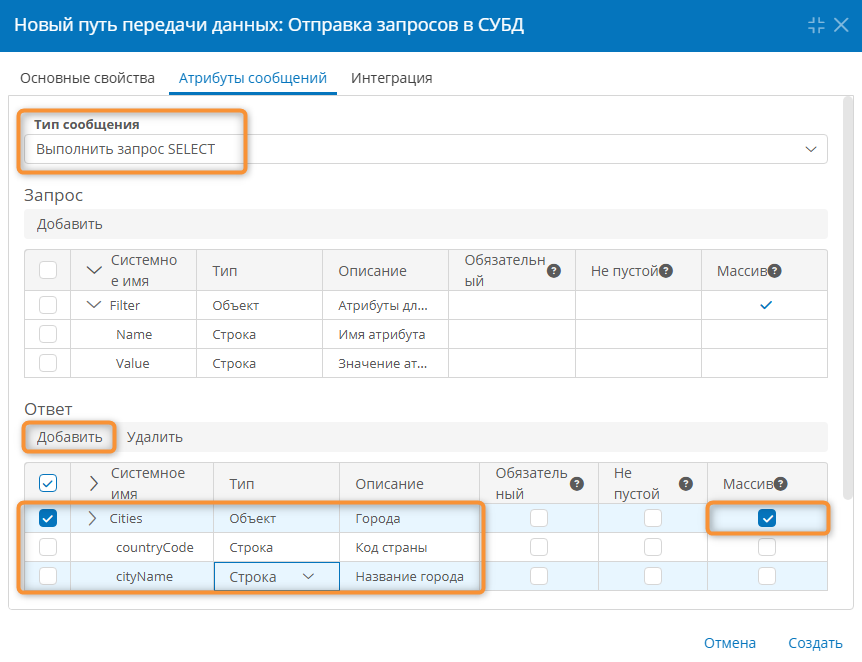The image size is (862, 662).
Task: Check the cityName row selection checkbox
Action: click(48, 576)
